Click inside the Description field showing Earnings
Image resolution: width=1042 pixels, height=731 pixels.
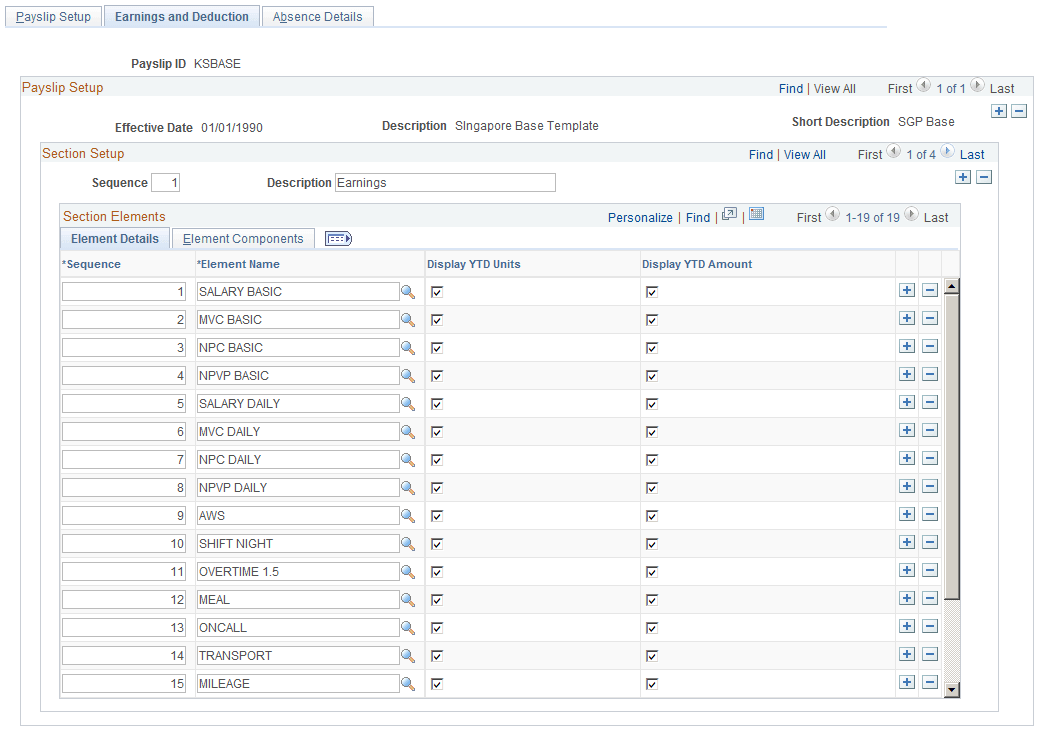[445, 182]
